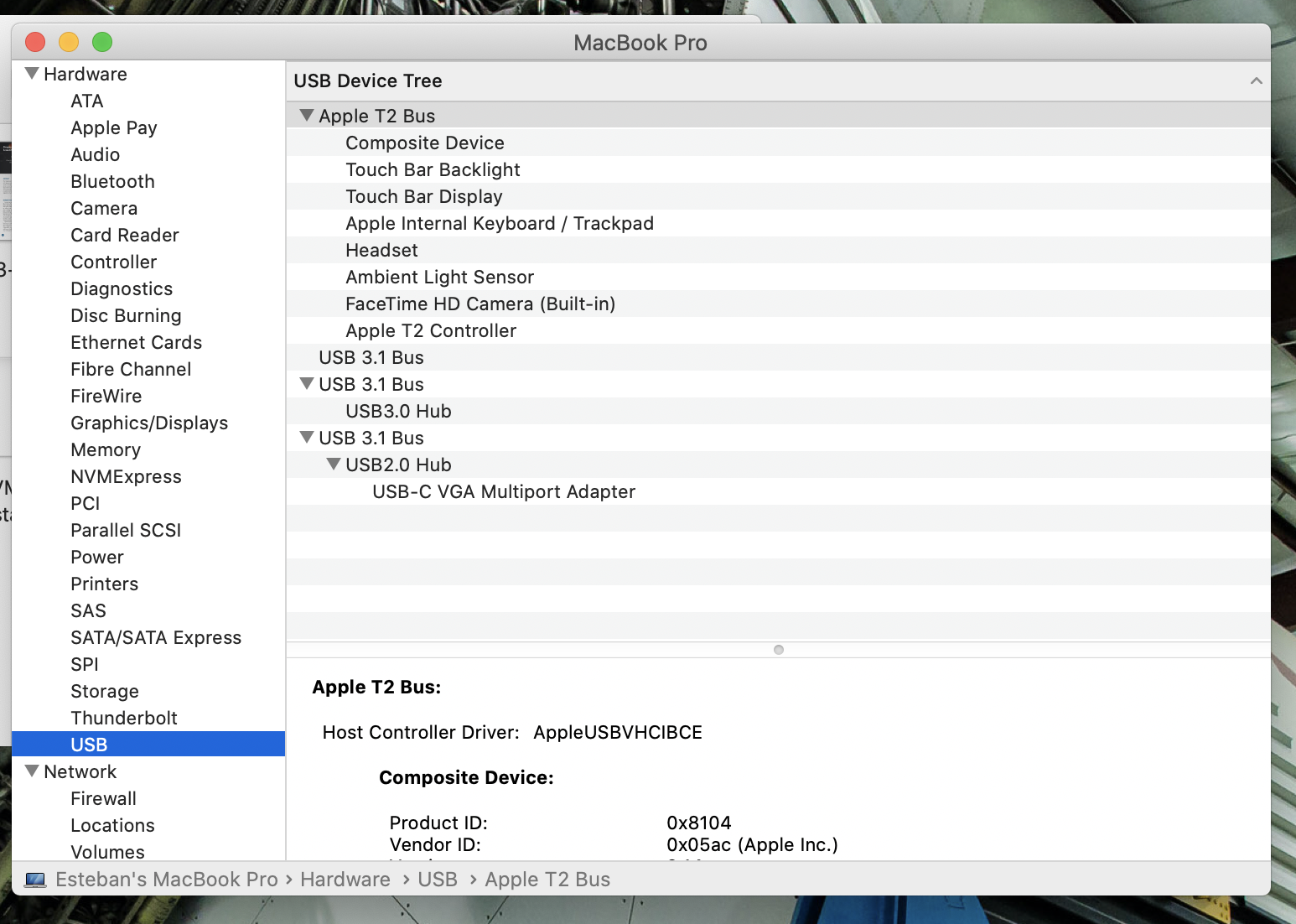Collapse the USB 3.1 Bus containing USB3.0 Hub
This screenshot has width=1296, height=924.
307,384
